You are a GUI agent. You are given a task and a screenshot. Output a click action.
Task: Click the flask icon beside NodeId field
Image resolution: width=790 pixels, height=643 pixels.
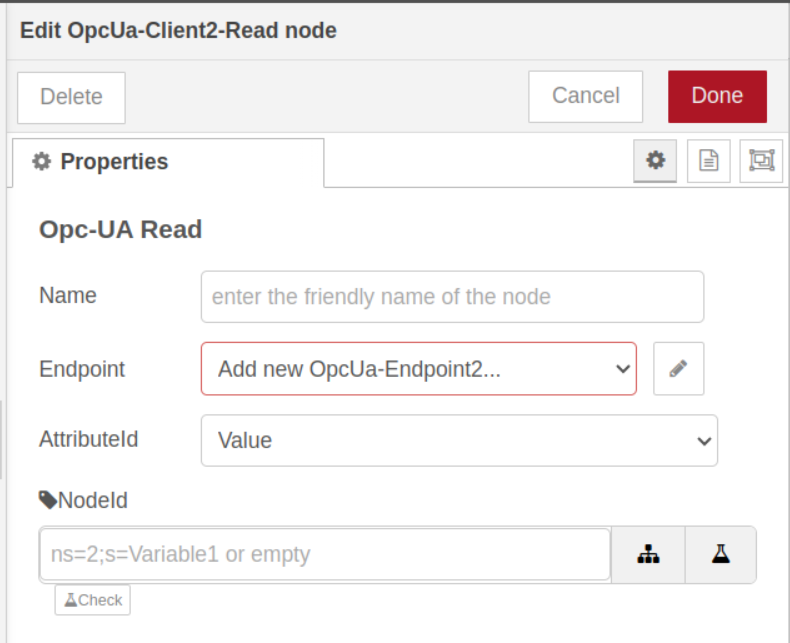(x=720, y=554)
